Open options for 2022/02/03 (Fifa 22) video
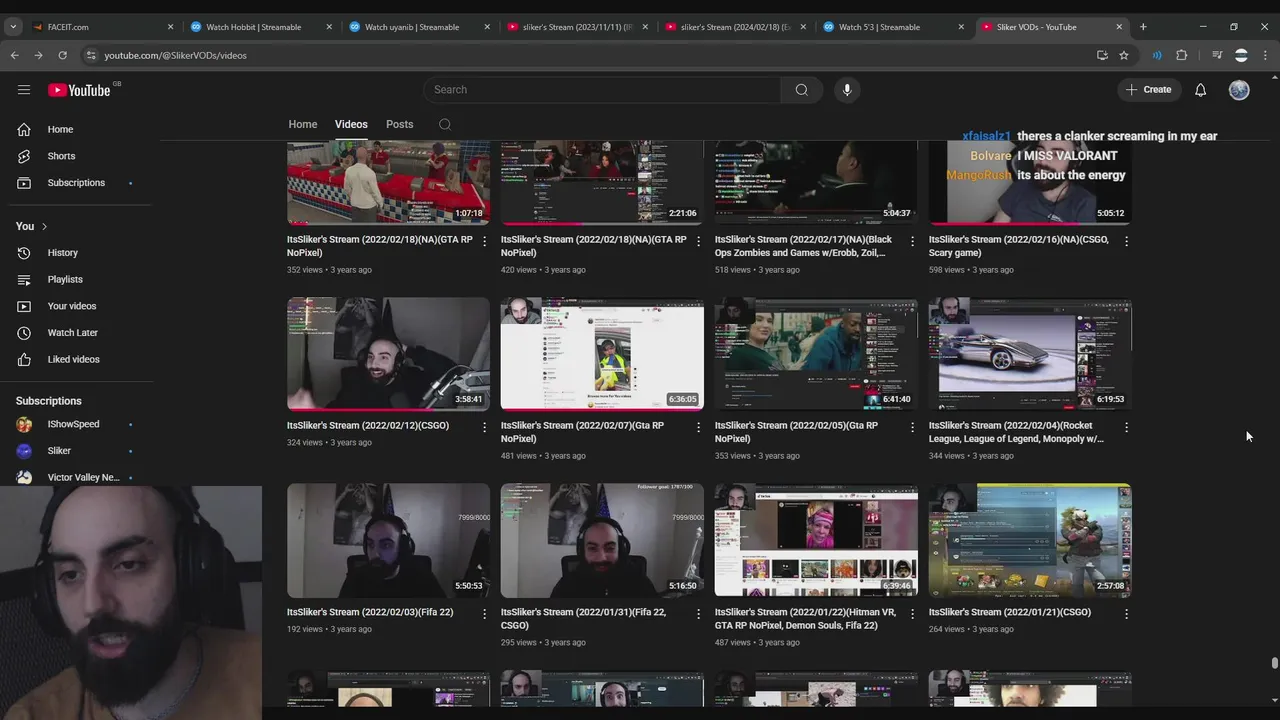Image resolution: width=1280 pixels, height=720 pixels. [x=485, y=613]
